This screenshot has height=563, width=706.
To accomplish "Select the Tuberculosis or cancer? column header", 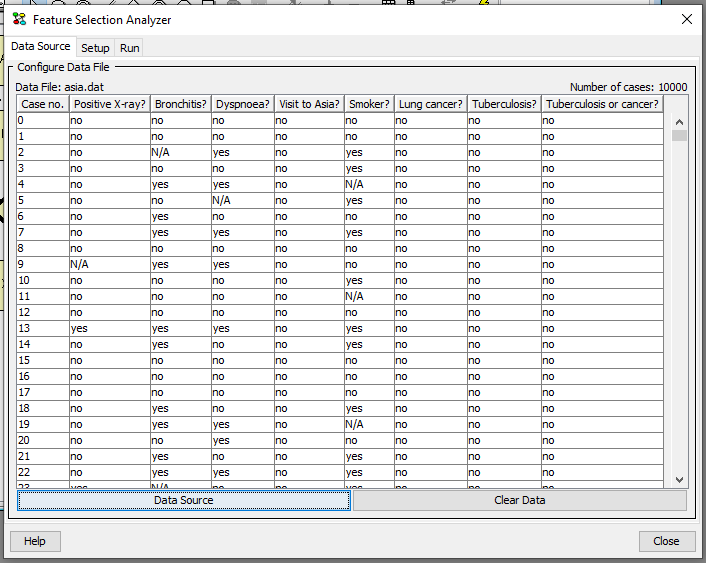I will pyautogui.click(x=602, y=104).
